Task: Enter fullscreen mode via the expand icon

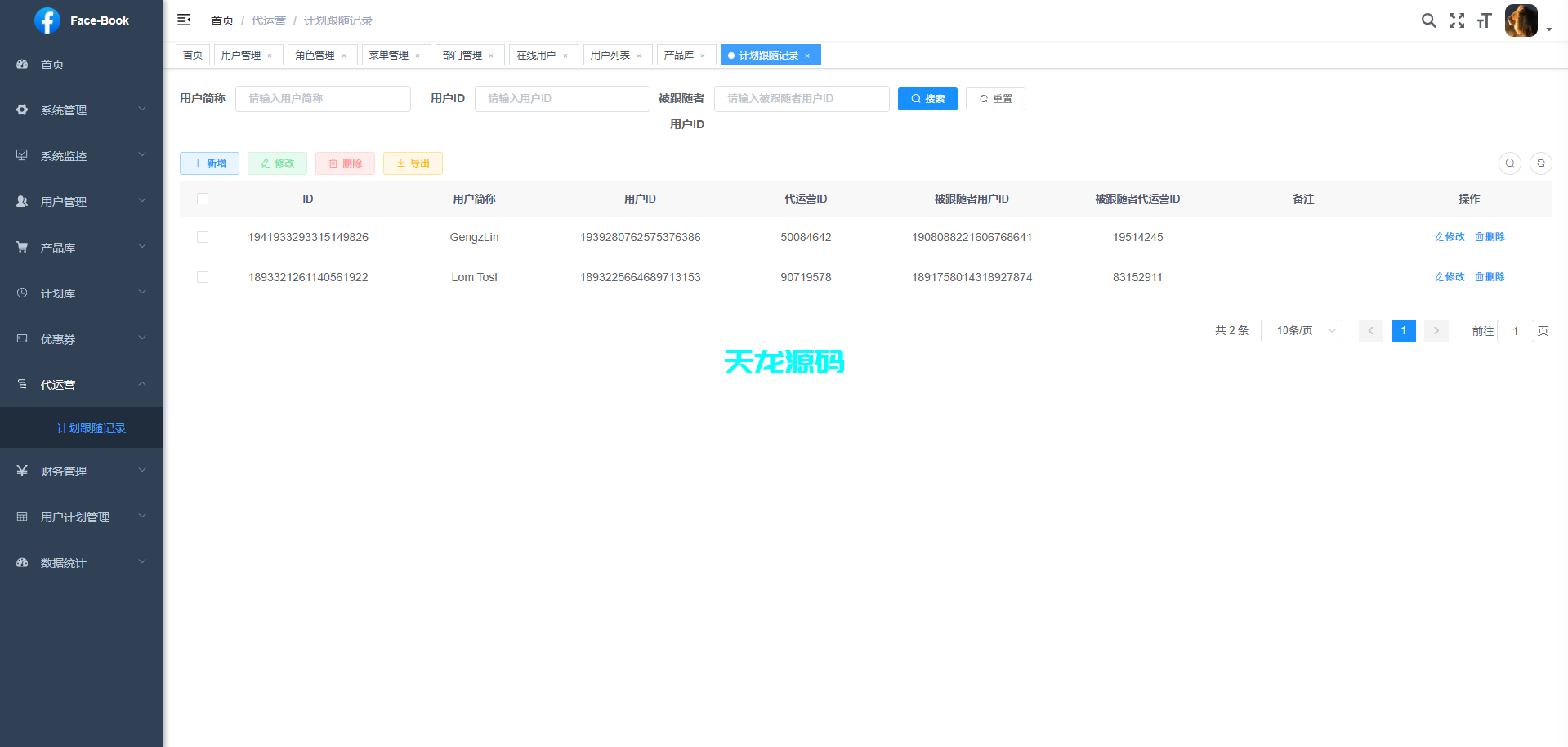Action: 1456,20
